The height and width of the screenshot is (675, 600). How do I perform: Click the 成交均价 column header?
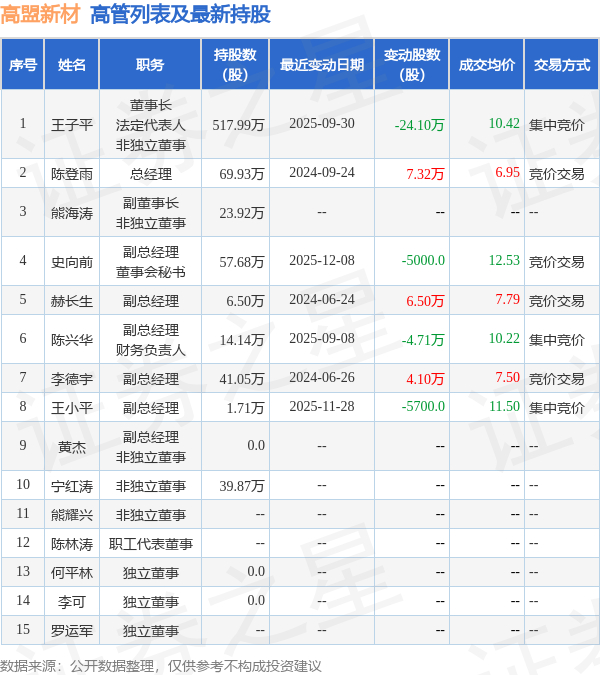click(x=486, y=65)
